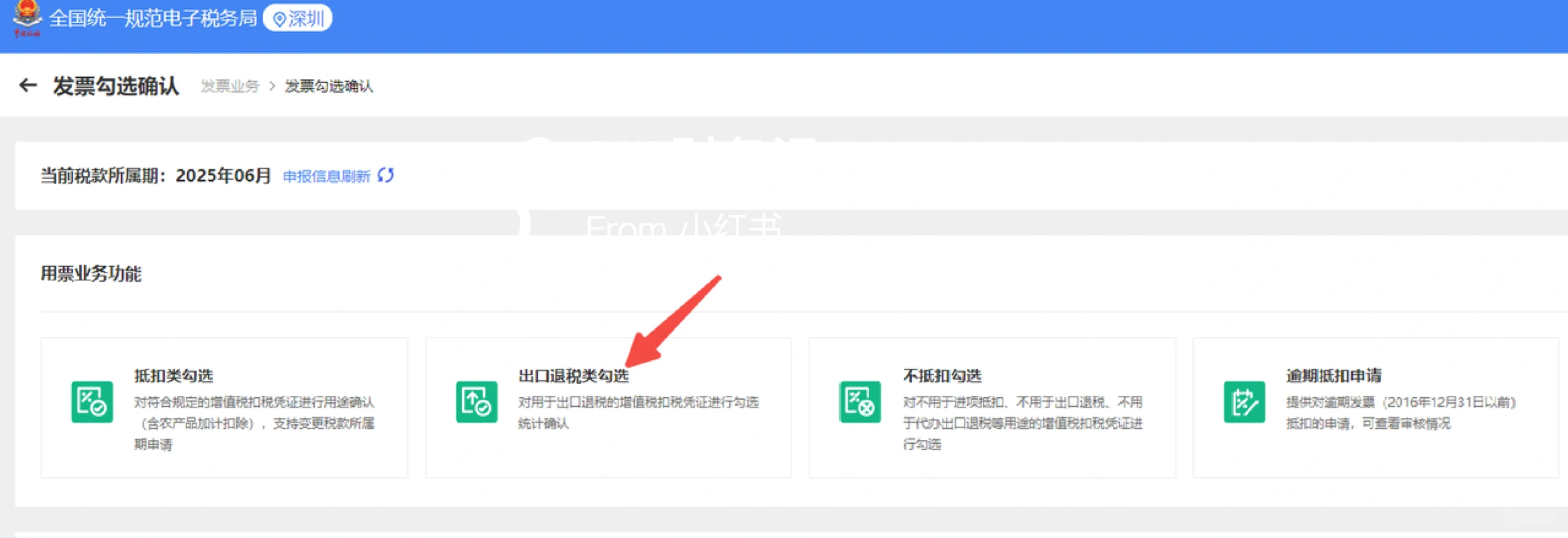
Task: Click the 不抵扣勾选 card icon
Action: click(x=860, y=403)
